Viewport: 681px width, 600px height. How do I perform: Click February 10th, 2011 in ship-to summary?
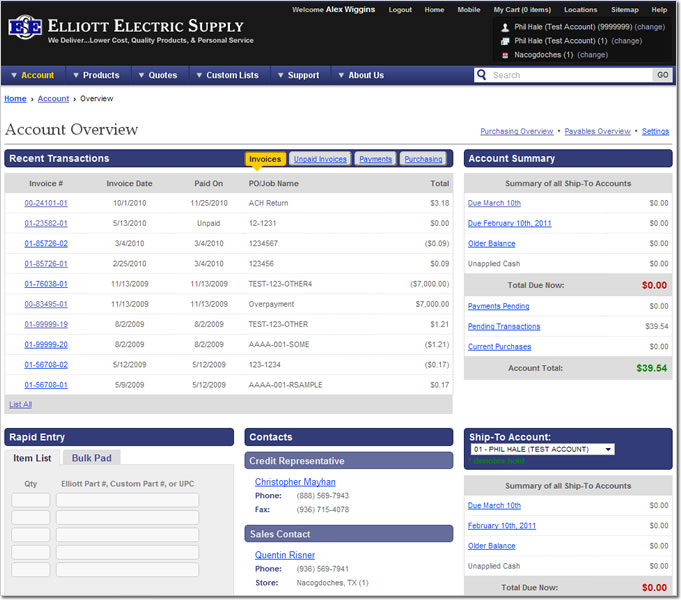(502, 526)
